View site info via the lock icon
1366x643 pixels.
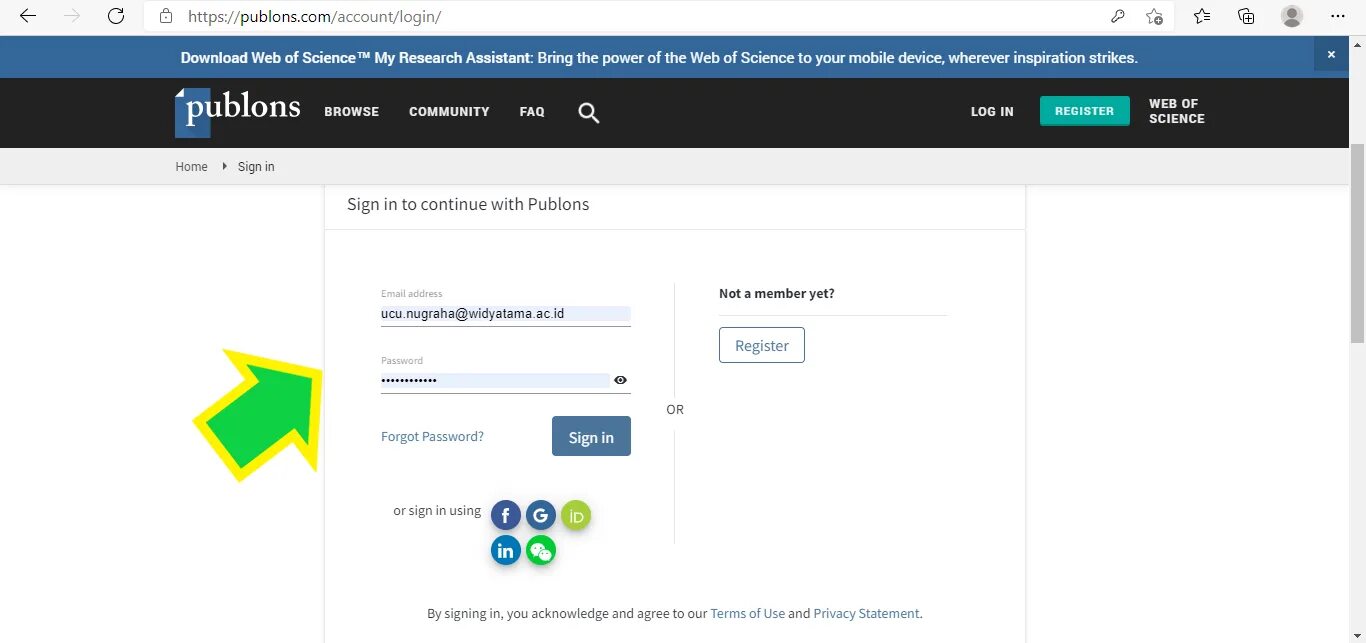[166, 16]
